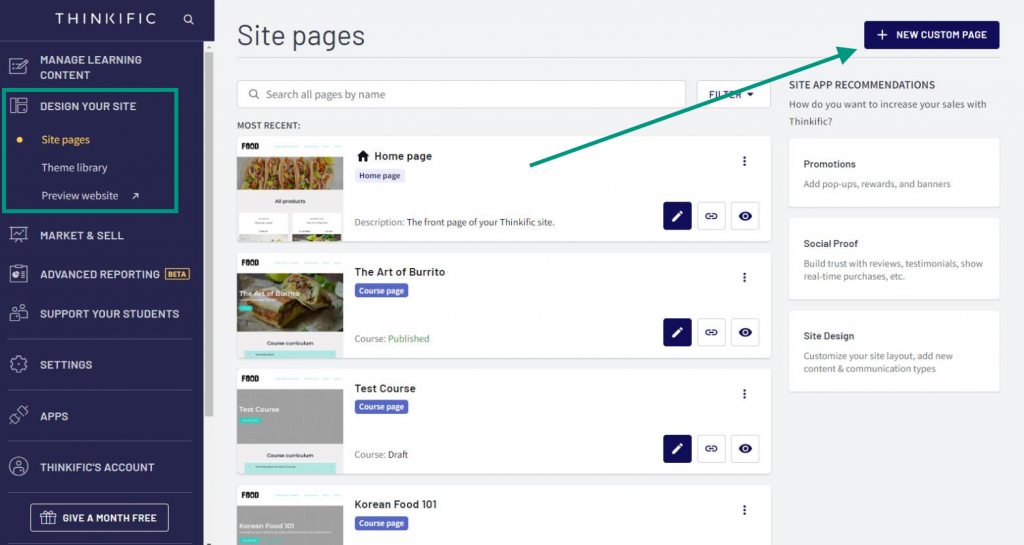Open Apps plug icon in the sidebar

19,416
